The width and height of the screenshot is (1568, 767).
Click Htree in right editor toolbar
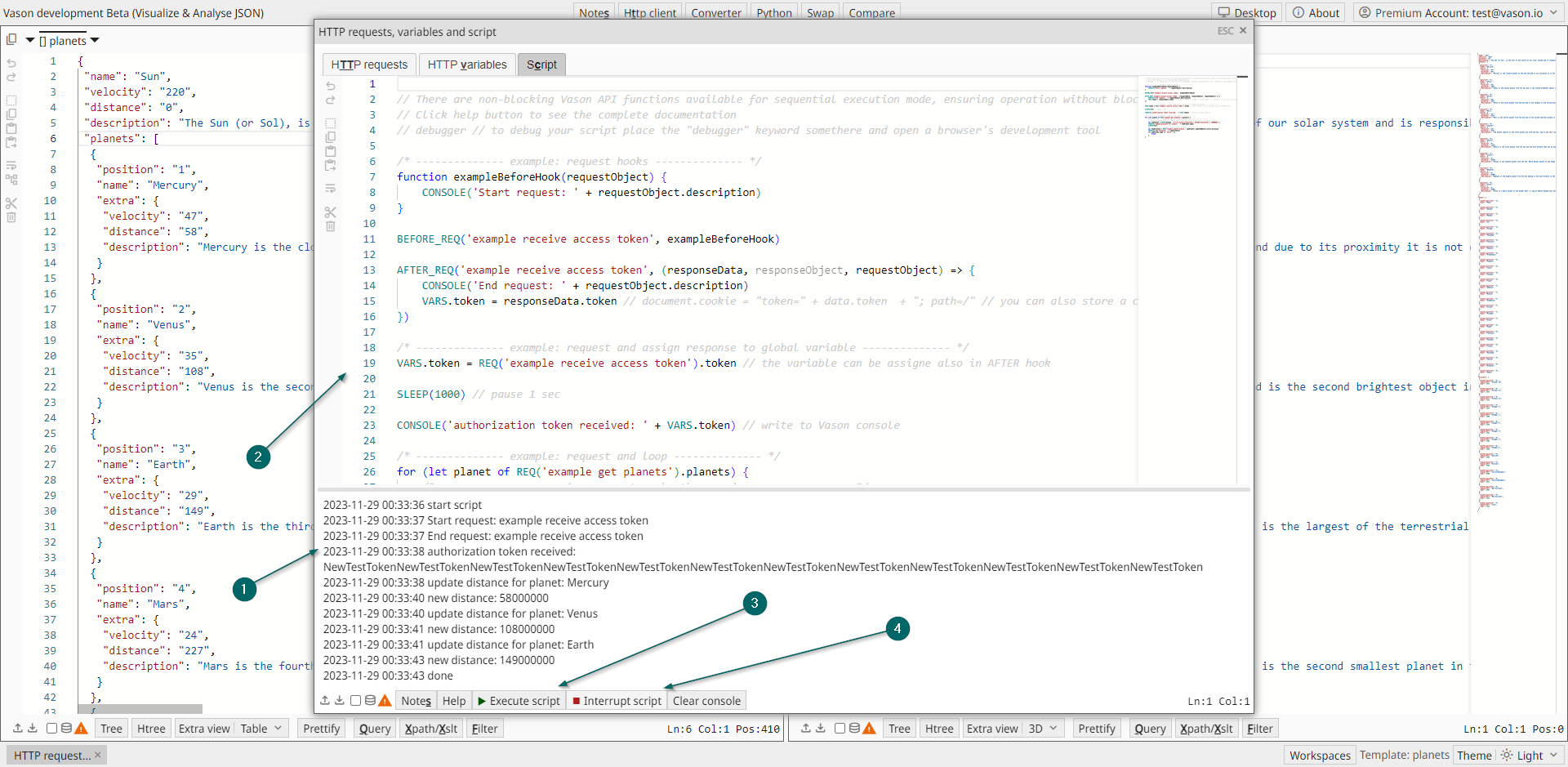click(x=939, y=729)
